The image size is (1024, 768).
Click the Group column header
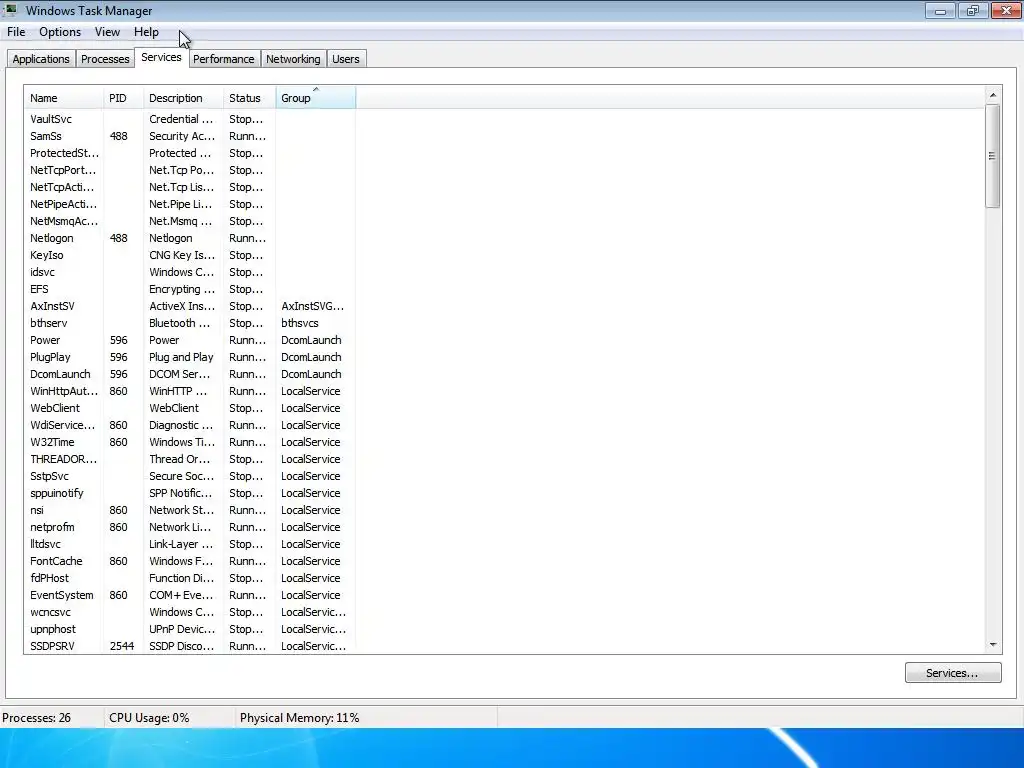click(316, 98)
